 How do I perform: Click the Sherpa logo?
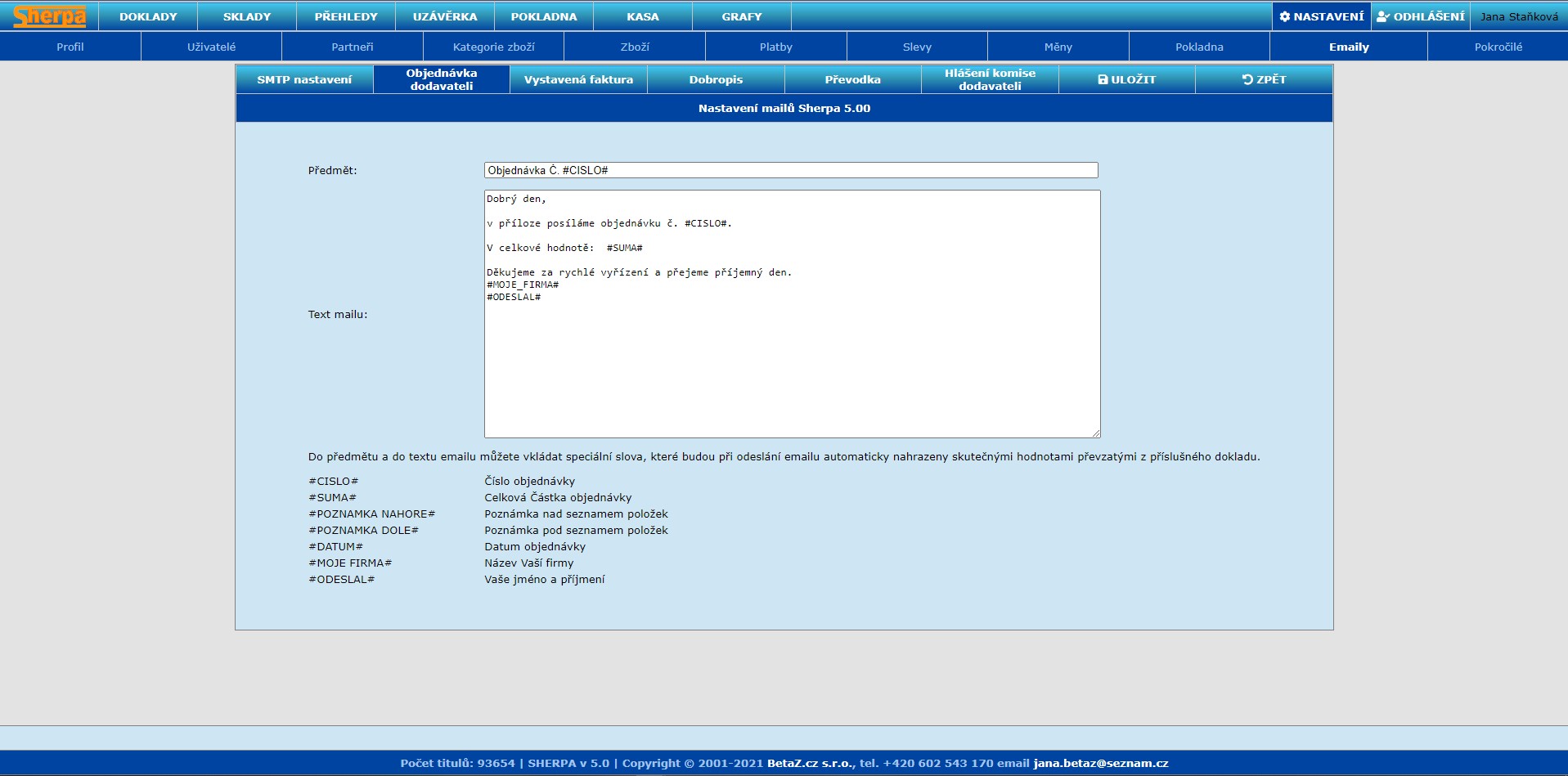[49, 16]
